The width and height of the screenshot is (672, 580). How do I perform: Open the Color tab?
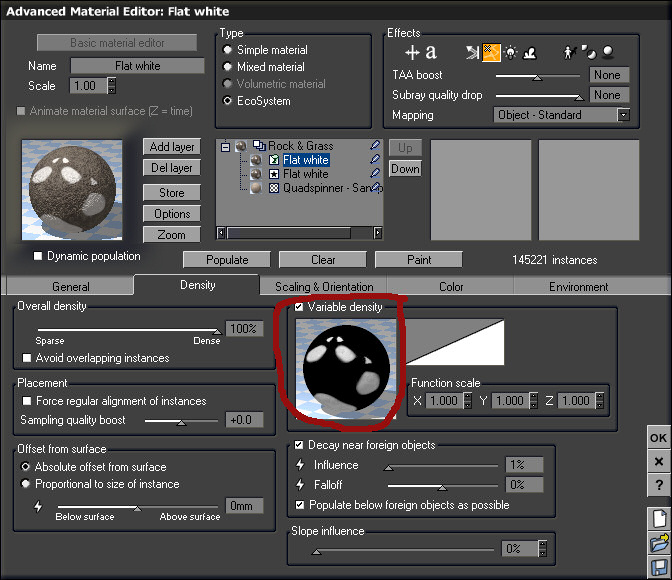click(450, 286)
